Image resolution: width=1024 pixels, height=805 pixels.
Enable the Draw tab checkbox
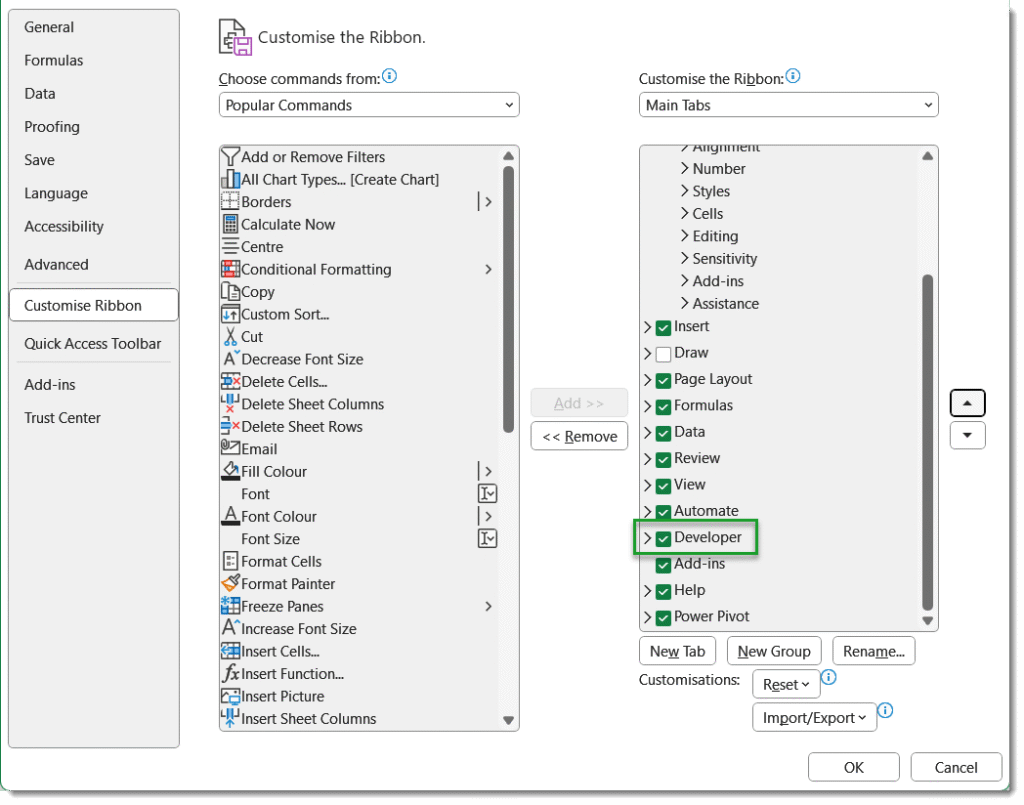click(x=663, y=354)
